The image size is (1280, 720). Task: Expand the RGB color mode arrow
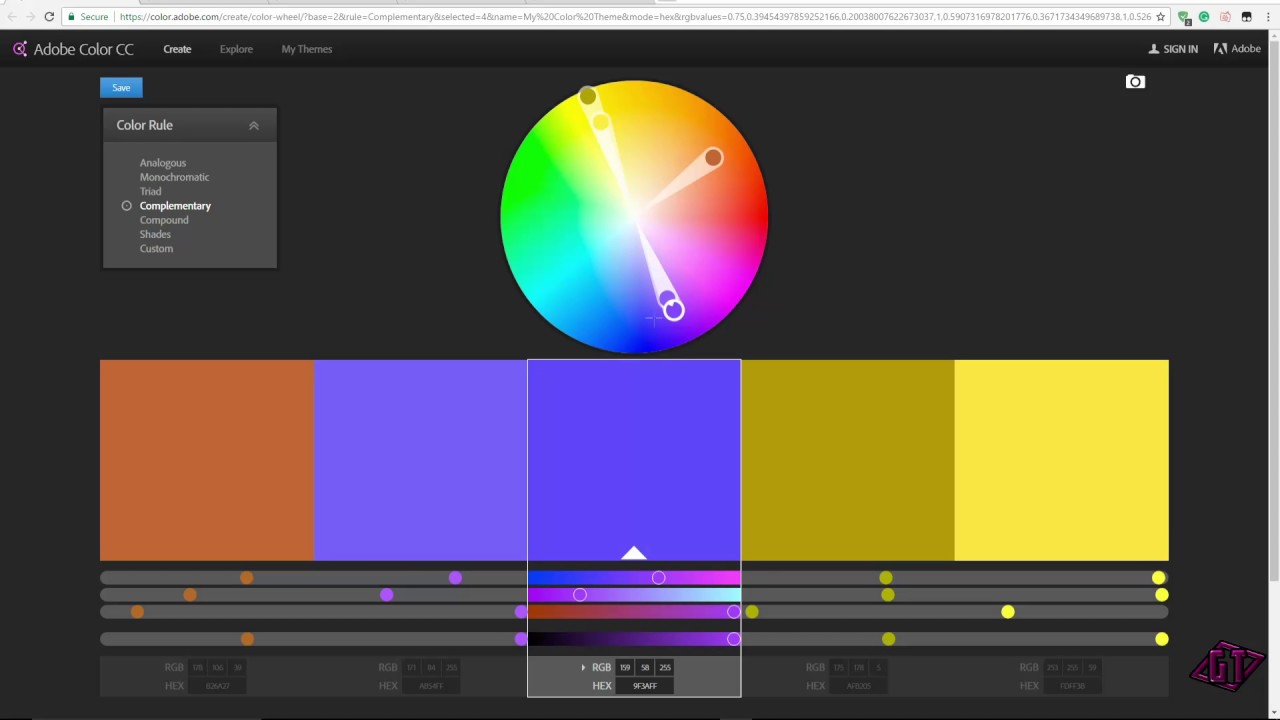(x=583, y=667)
